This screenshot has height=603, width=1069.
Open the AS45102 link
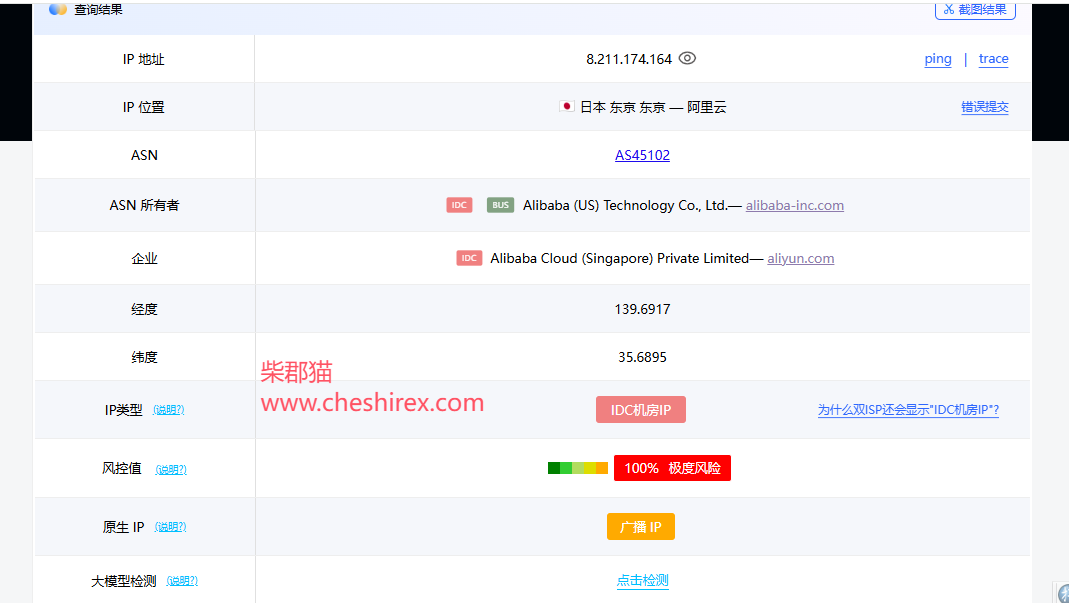642,155
